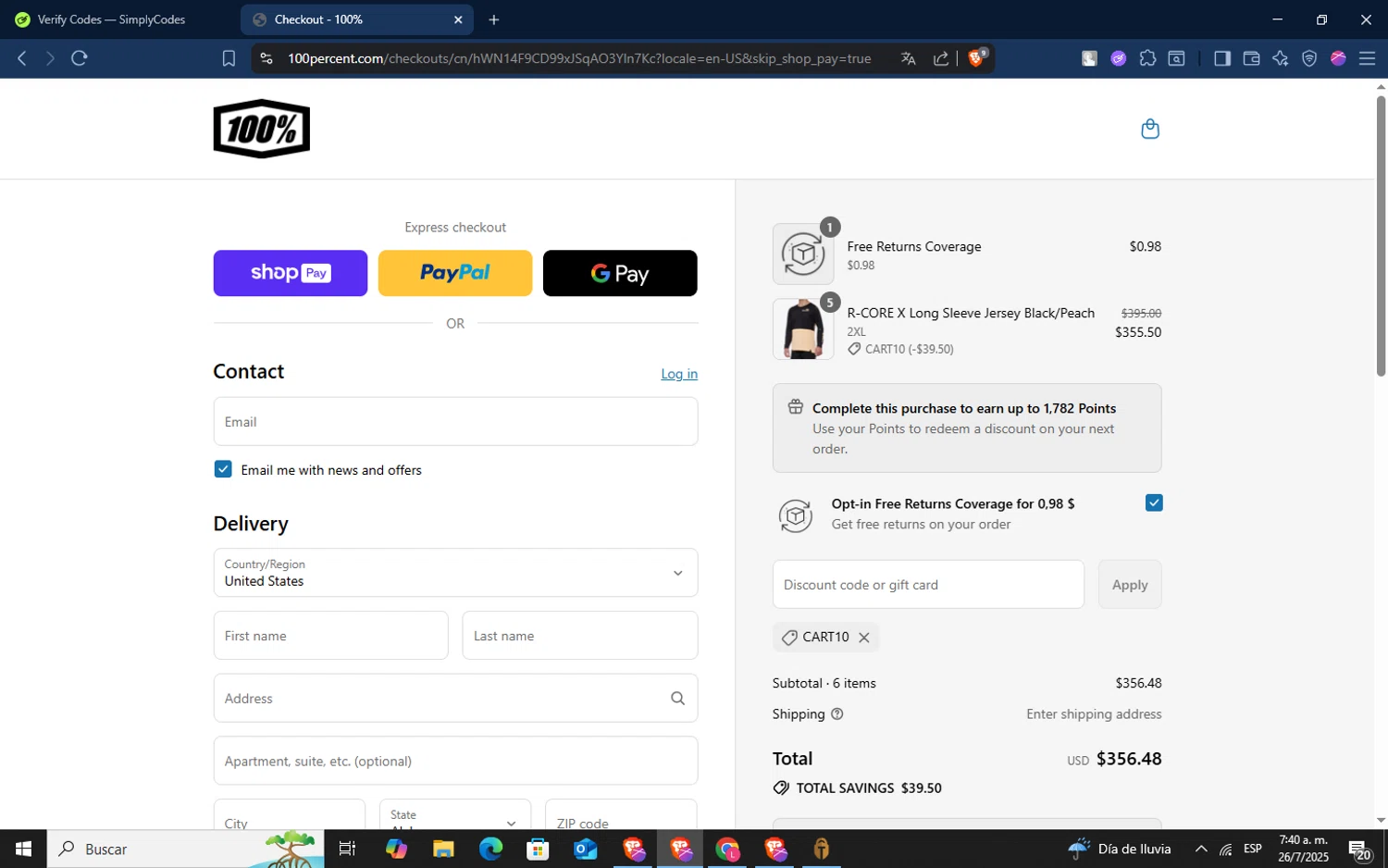Click the Apply discount button
This screenshot has width=1388, height=868.
[1130, 585]
